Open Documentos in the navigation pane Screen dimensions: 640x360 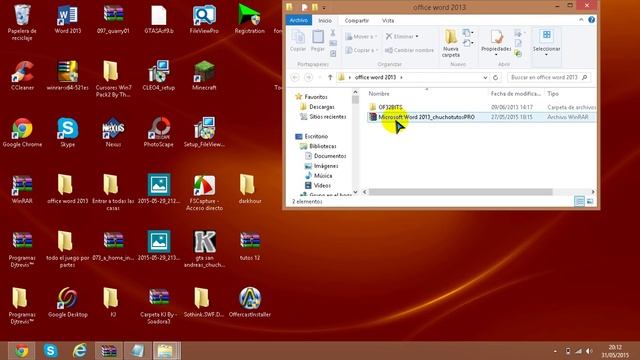coord(330,156)
